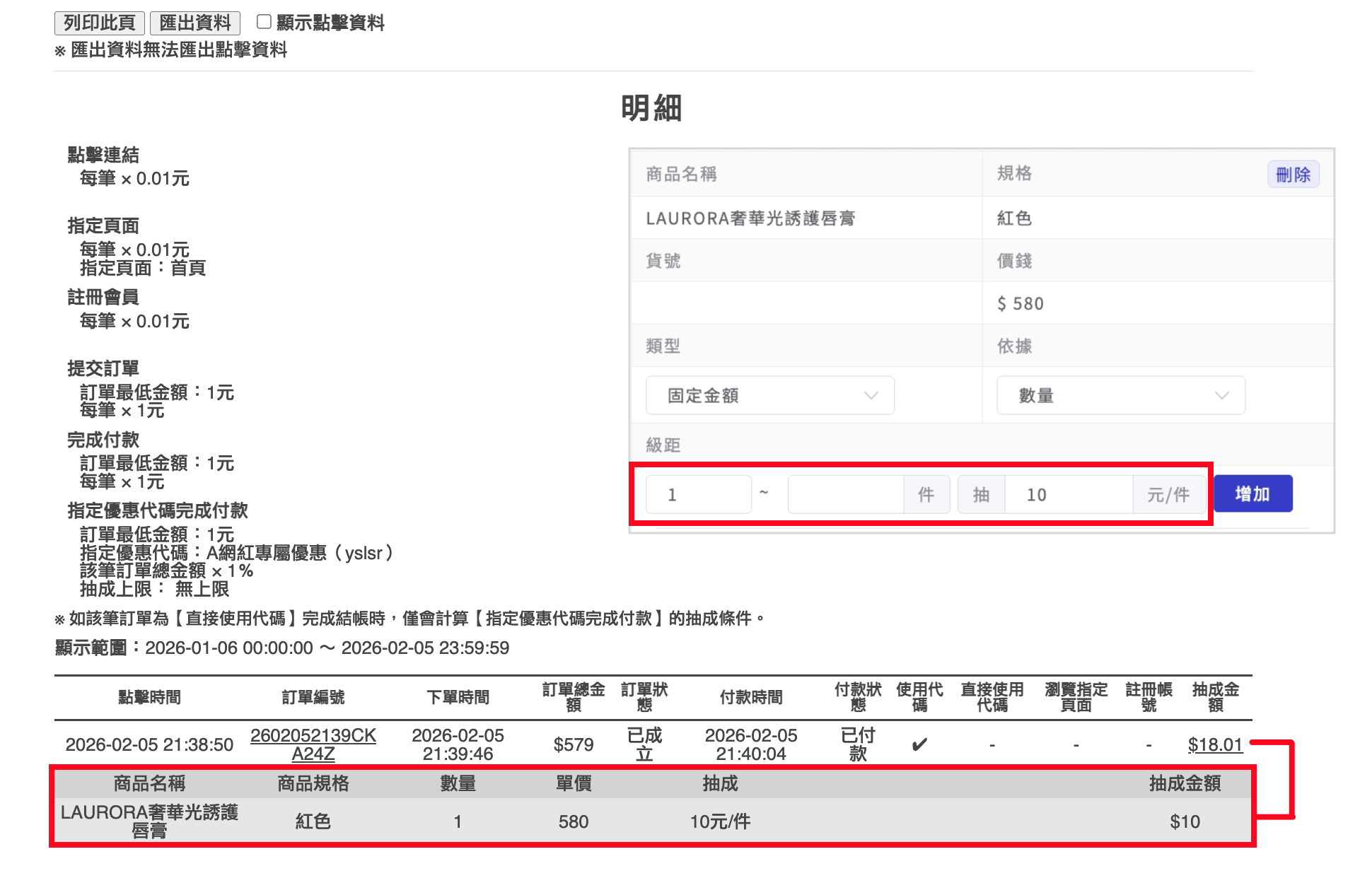This screenshot has height=895, width=1372.
Task: Click the commission amount field showing 10
Action: click(x=1068, y=494)
